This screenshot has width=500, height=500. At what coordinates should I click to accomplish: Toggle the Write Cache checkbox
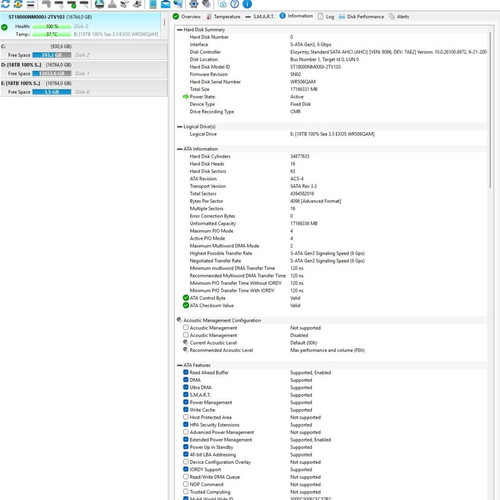click(186, 409)
